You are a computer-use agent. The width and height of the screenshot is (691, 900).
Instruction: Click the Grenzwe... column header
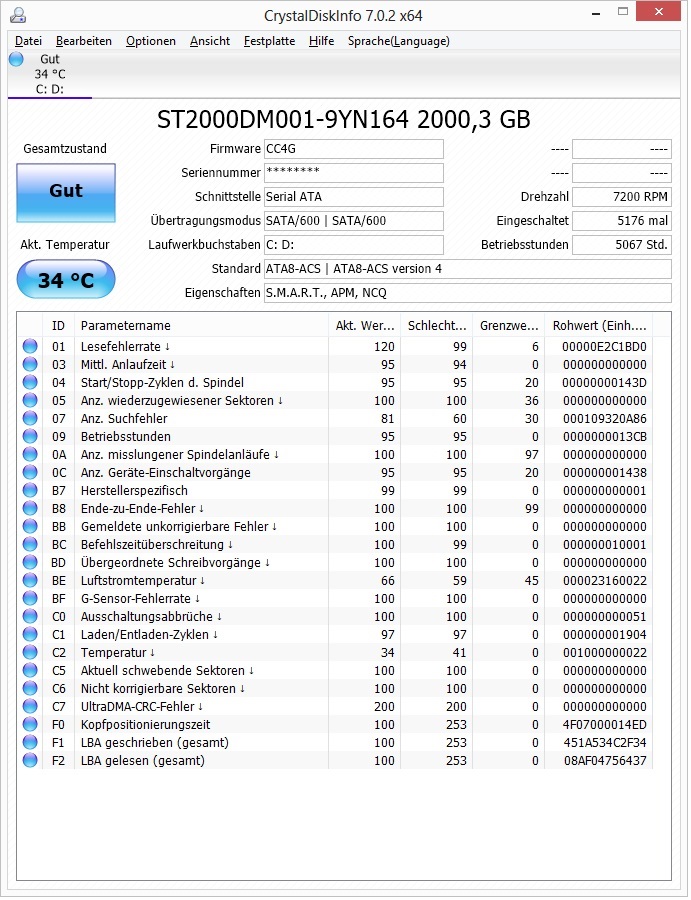508,325
